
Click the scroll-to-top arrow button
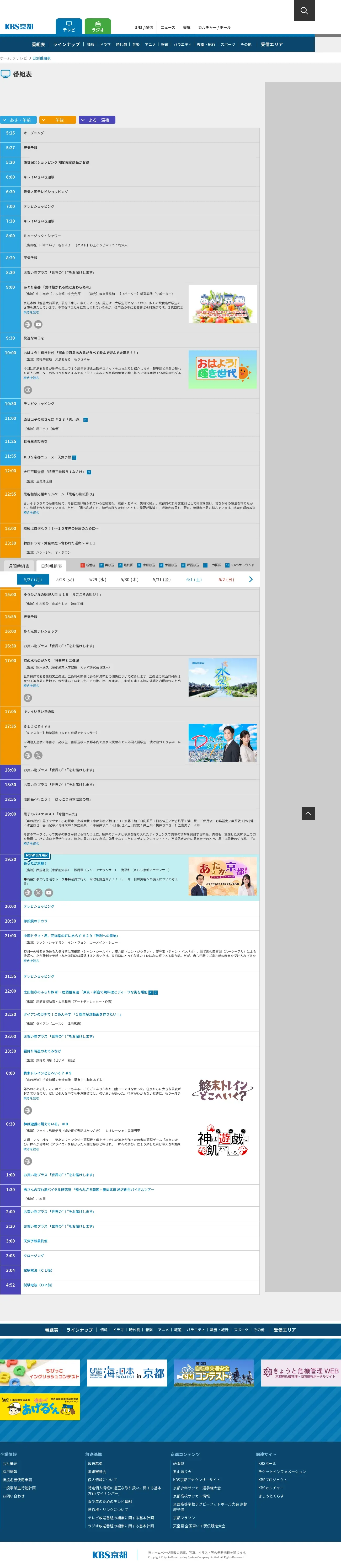tap(308, 813)
